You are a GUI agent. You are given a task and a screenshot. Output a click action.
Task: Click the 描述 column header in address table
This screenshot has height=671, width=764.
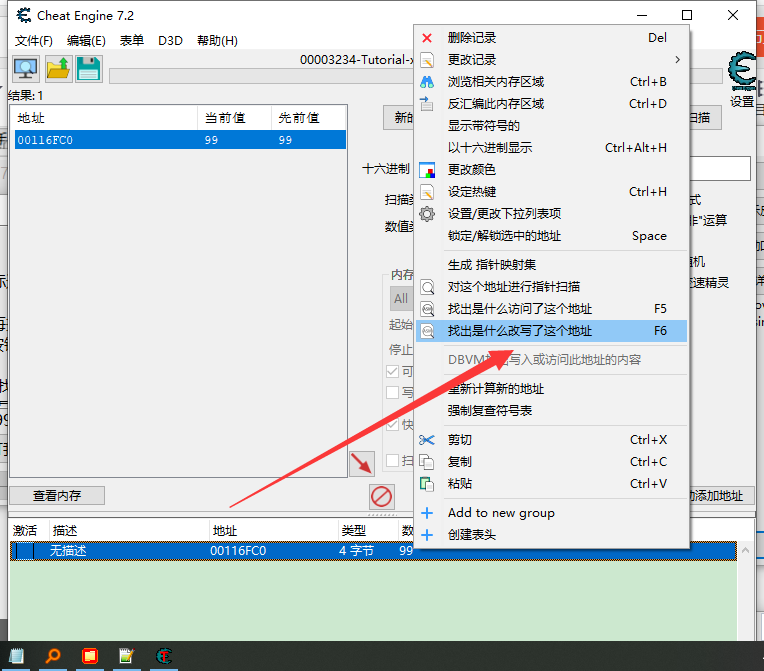pos(129,531)
